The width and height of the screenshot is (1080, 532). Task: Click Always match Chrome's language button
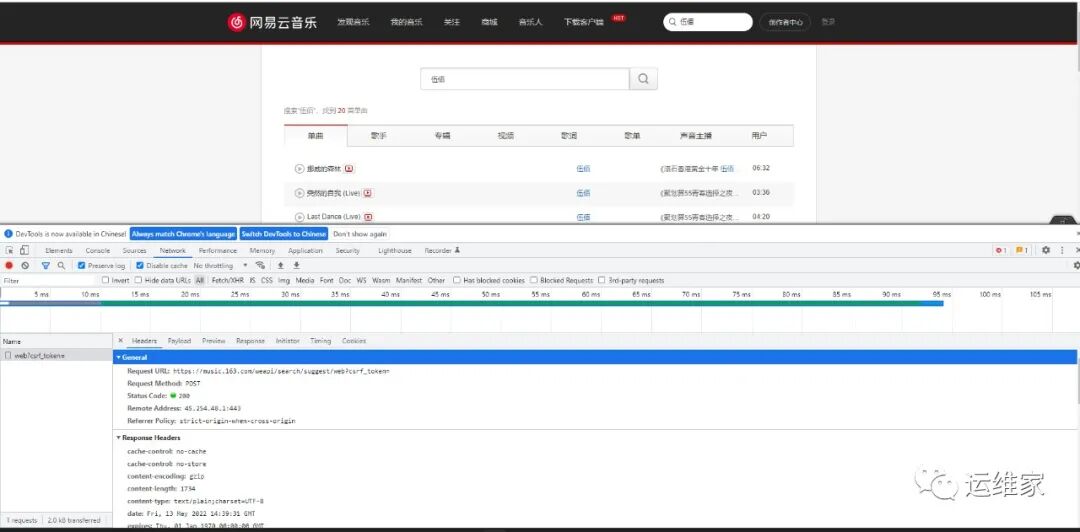[183, 234]
